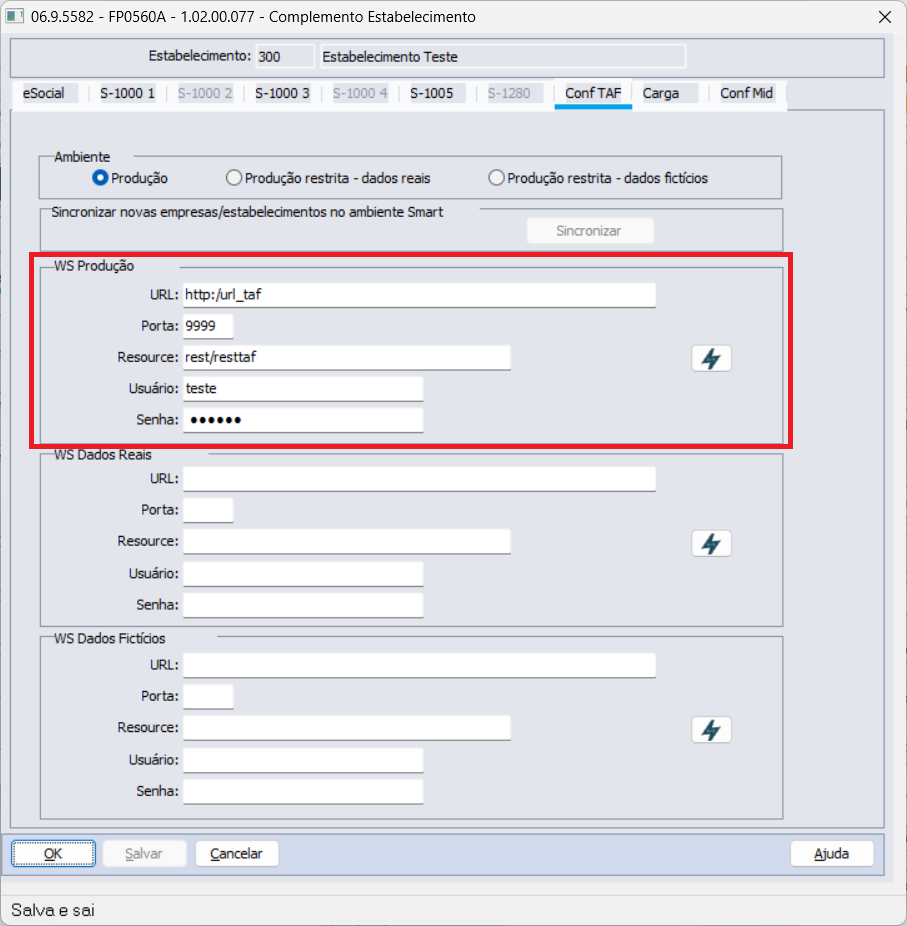The image size is (907, 926).
Task: Click the WS Dados Reais Senha field
Action: pyautogui.click(x=303, y=605)
